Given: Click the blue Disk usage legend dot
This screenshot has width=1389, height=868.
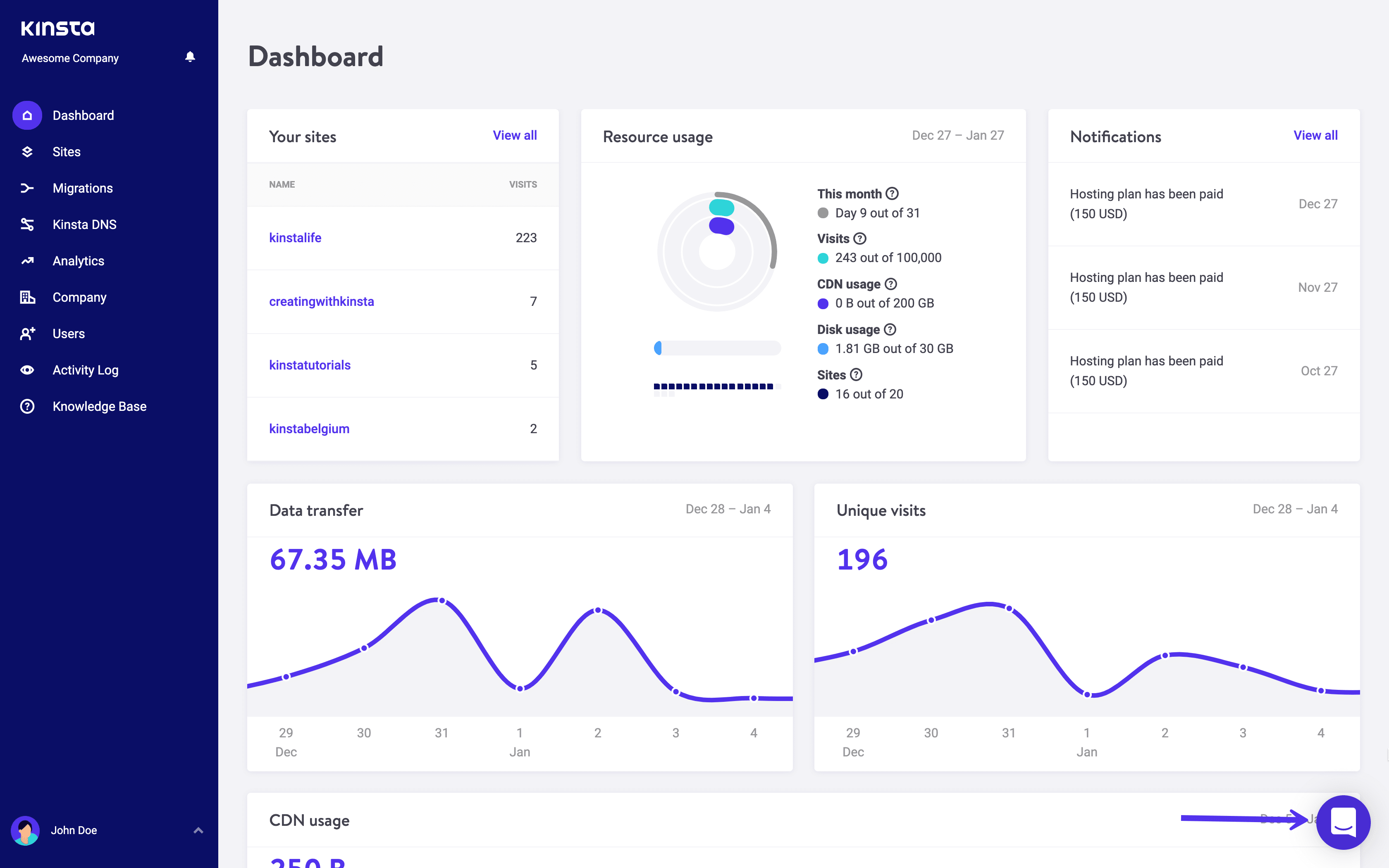Looking at the screenshot, I should (x=823, y=349).
